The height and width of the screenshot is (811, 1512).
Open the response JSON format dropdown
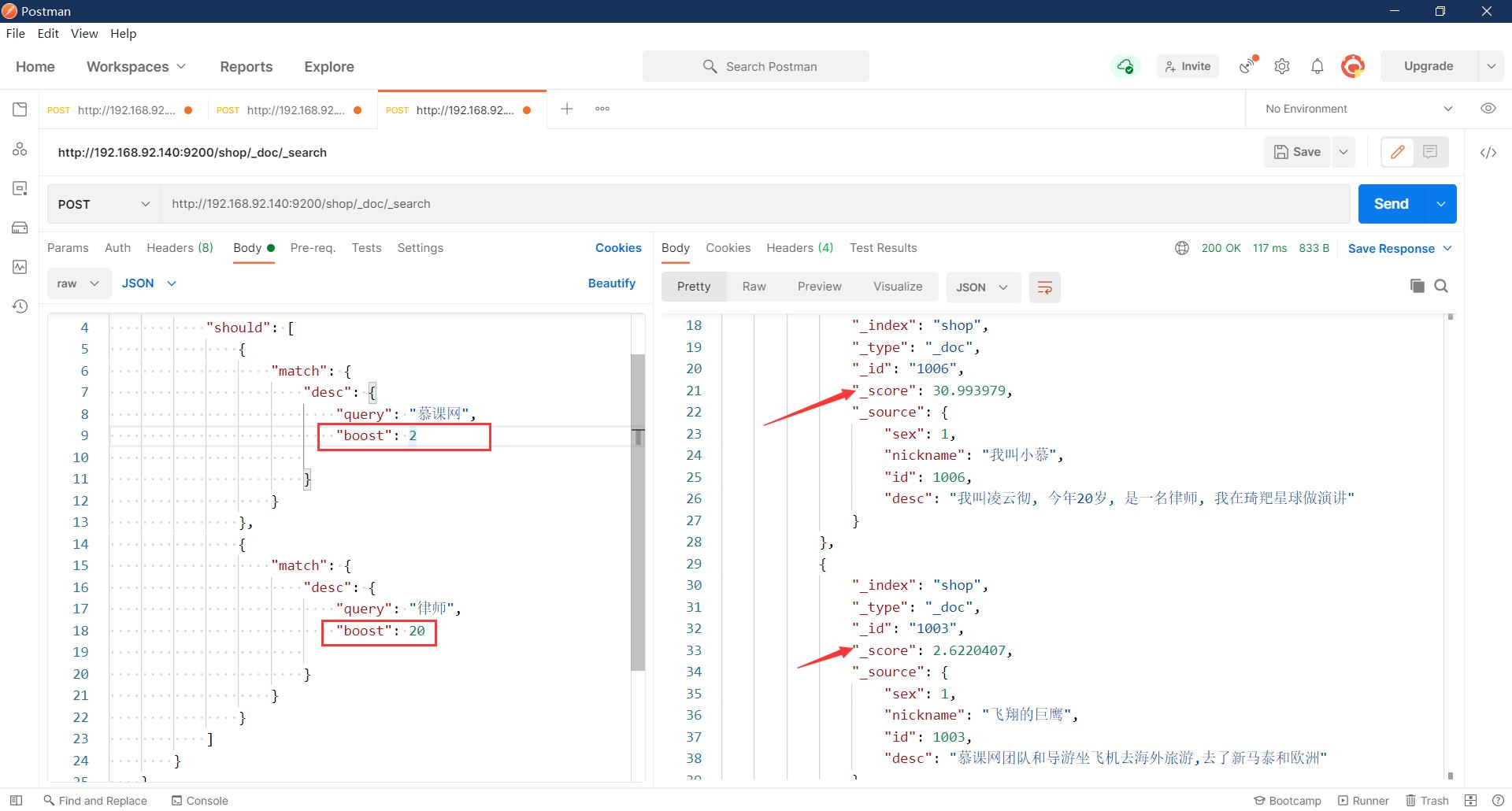pyautogui.click(x=983, y=287)
